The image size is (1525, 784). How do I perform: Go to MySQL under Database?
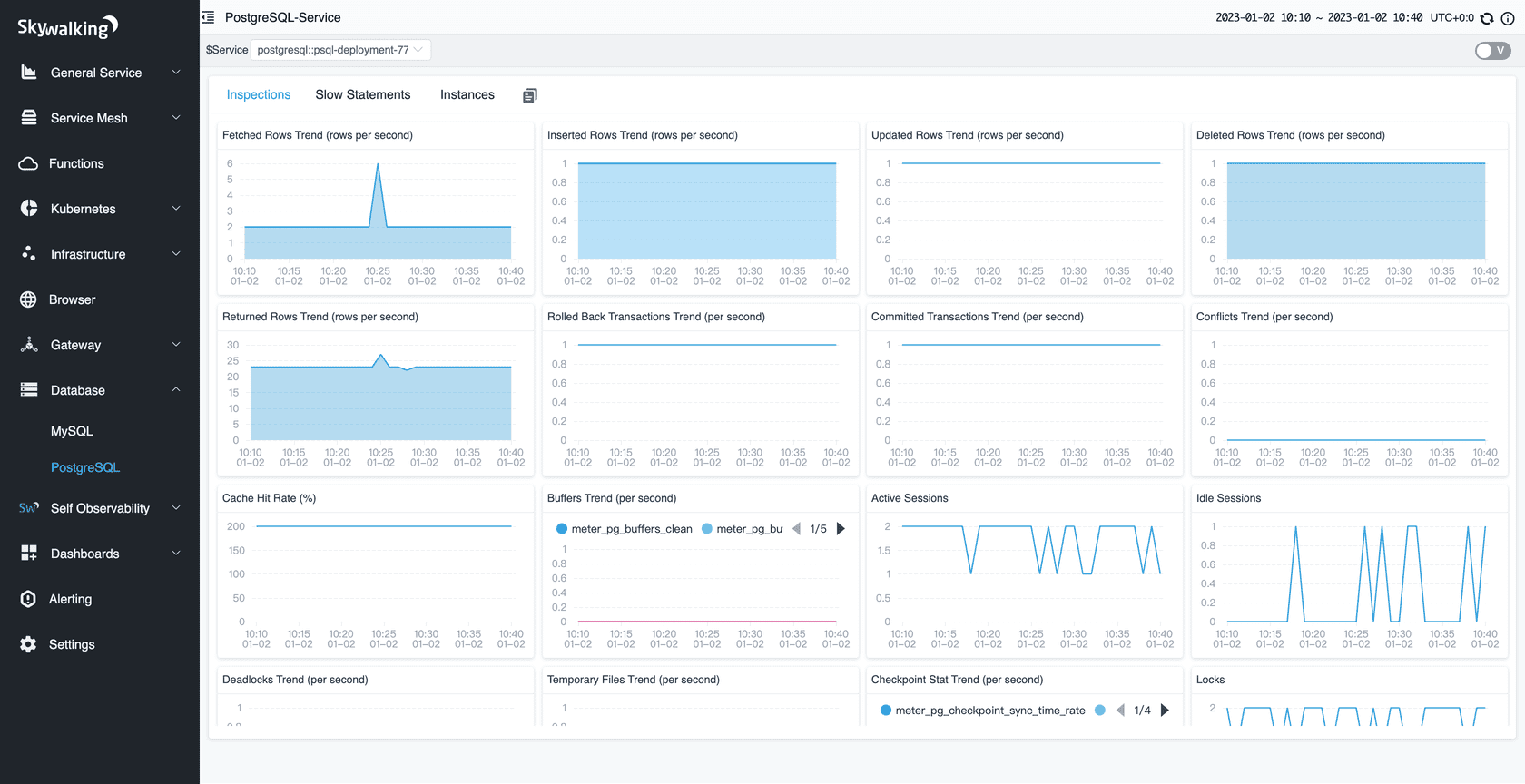[x=72, y=431]
